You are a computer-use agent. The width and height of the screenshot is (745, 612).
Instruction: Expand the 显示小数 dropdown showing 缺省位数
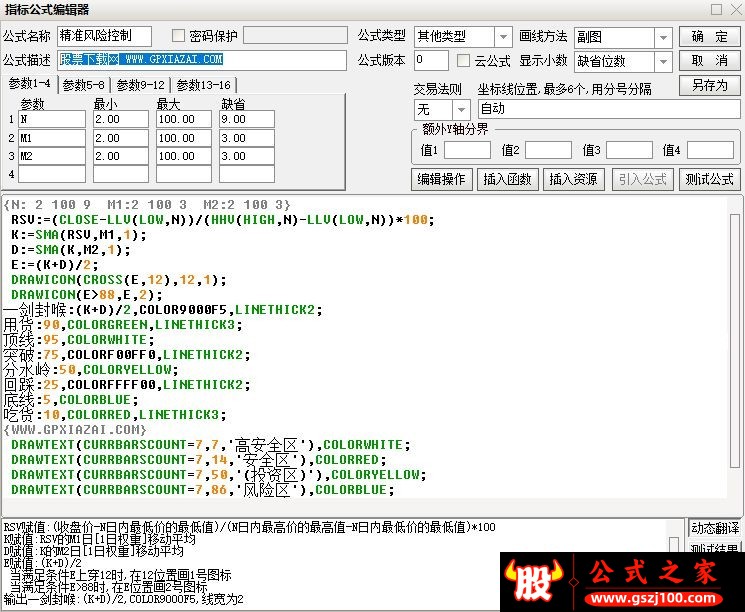coord(663,62)
